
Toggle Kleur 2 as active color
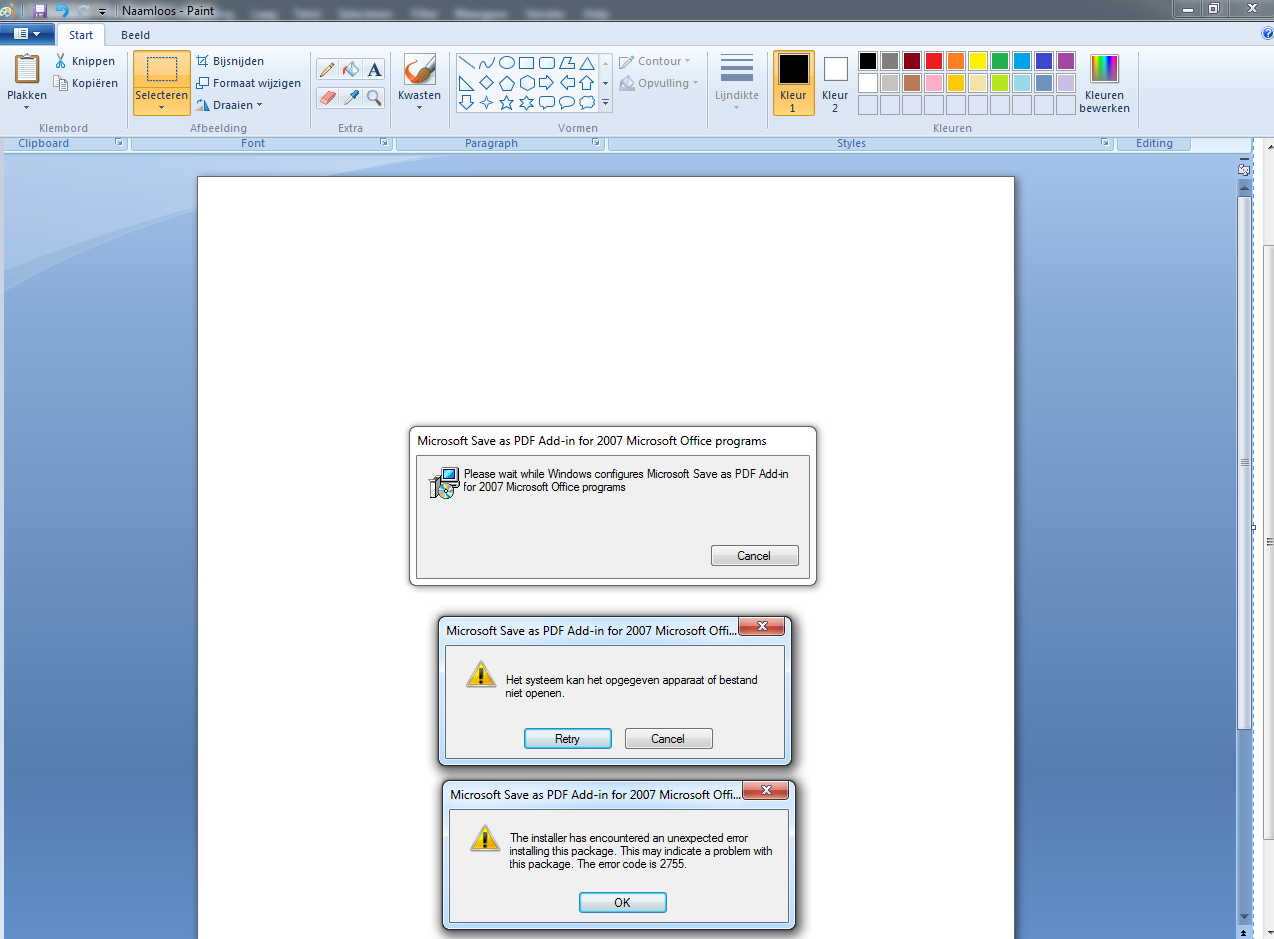835,82
